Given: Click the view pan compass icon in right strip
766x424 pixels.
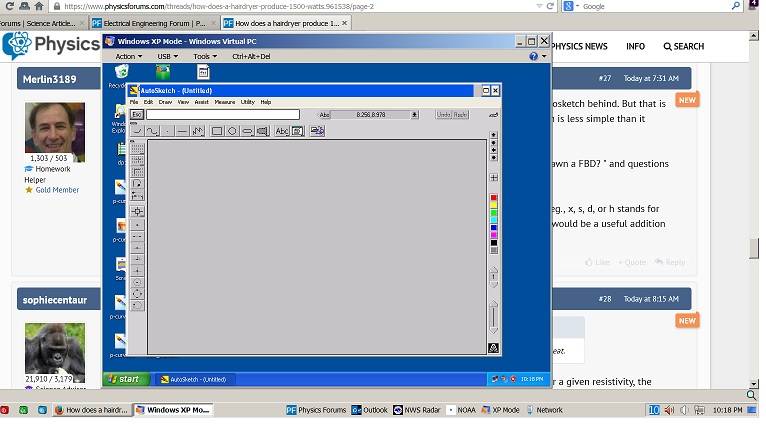Looking at the screenshot, I should (x=494, y=177).
